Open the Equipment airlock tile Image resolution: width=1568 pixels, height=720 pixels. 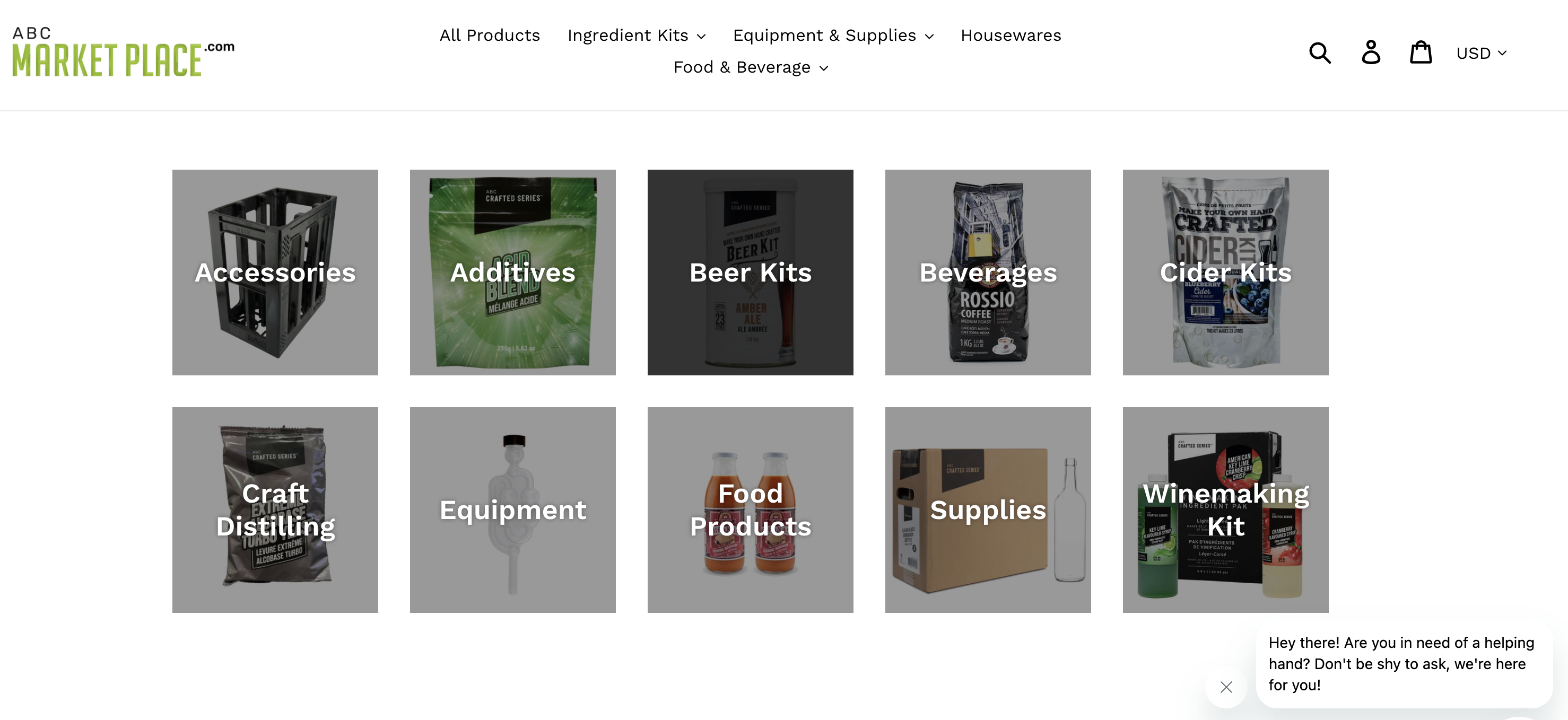click(x=512, y=510)
